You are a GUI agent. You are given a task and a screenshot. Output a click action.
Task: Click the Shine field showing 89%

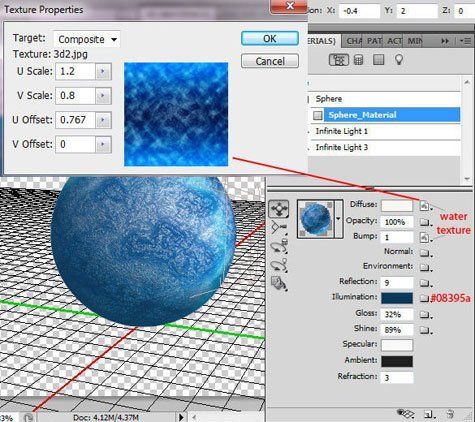click(x=397, y=330)
